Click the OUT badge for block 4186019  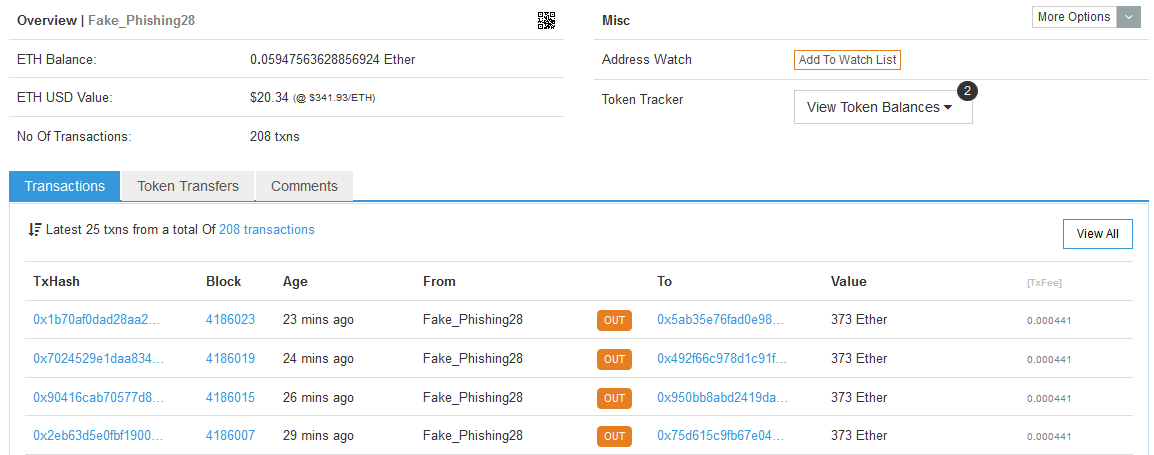click(x=614, y=359)
